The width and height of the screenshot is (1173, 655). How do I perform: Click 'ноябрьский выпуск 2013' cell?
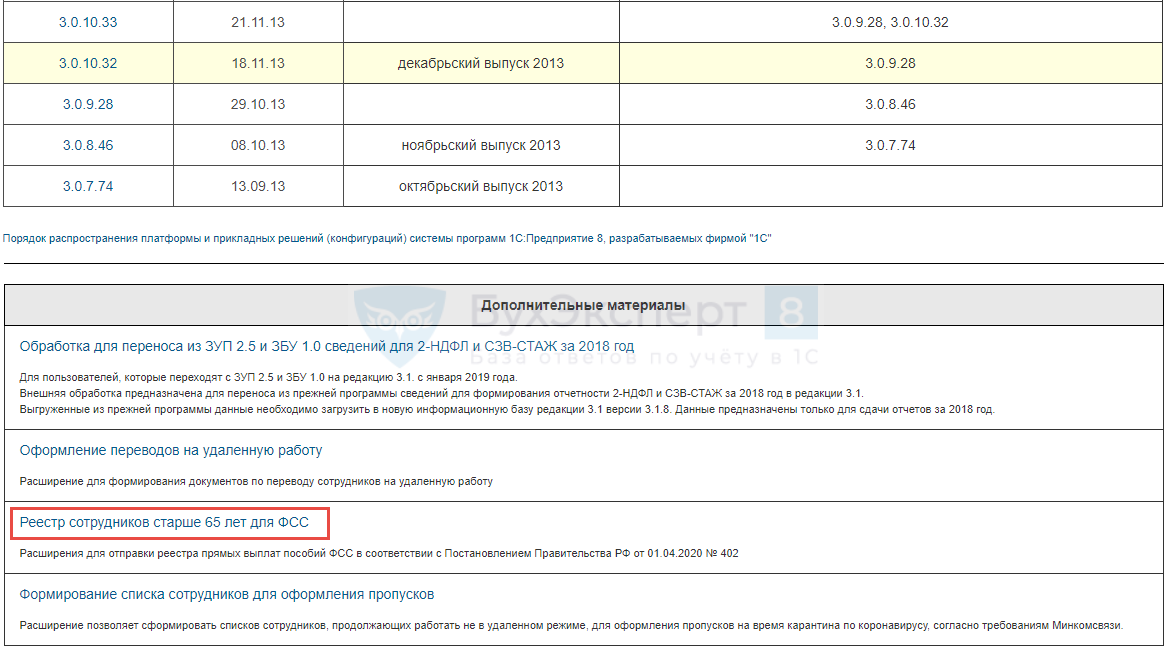click(x=480, y=145)
